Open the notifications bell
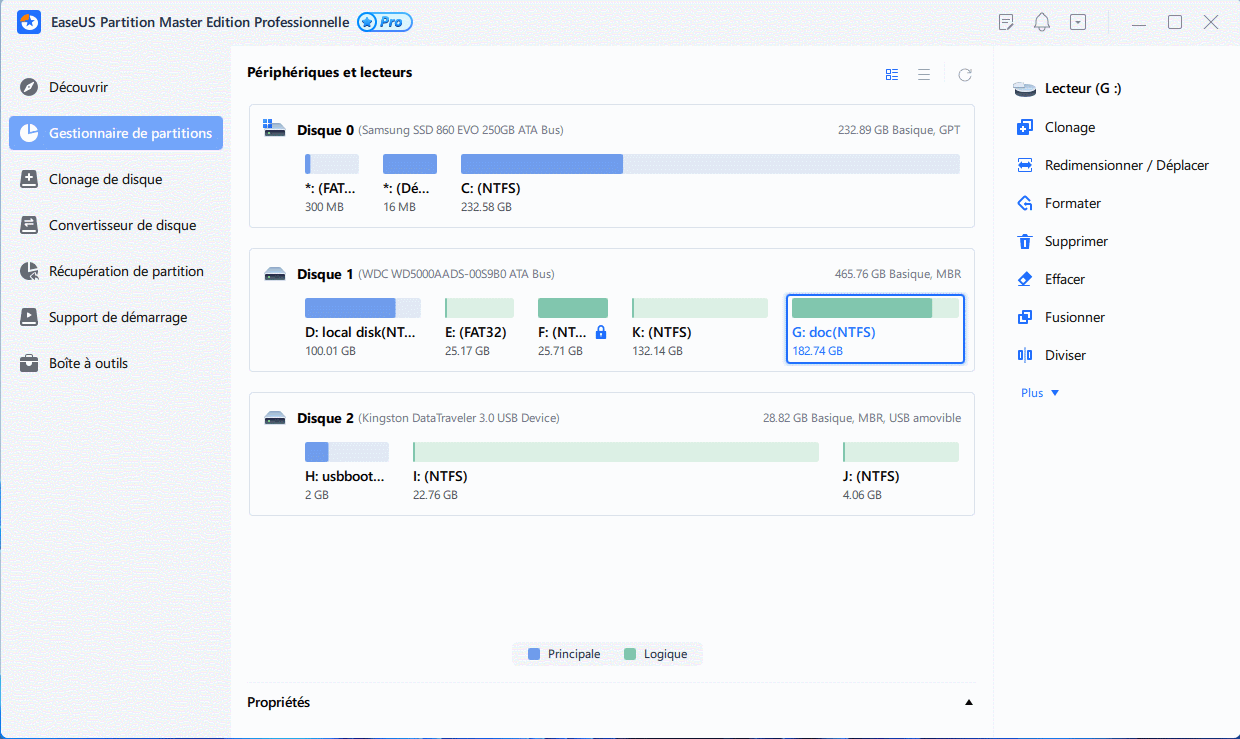Image resolution: width=1240 pixels, height=739 pixels. (x=1042, y=22)
